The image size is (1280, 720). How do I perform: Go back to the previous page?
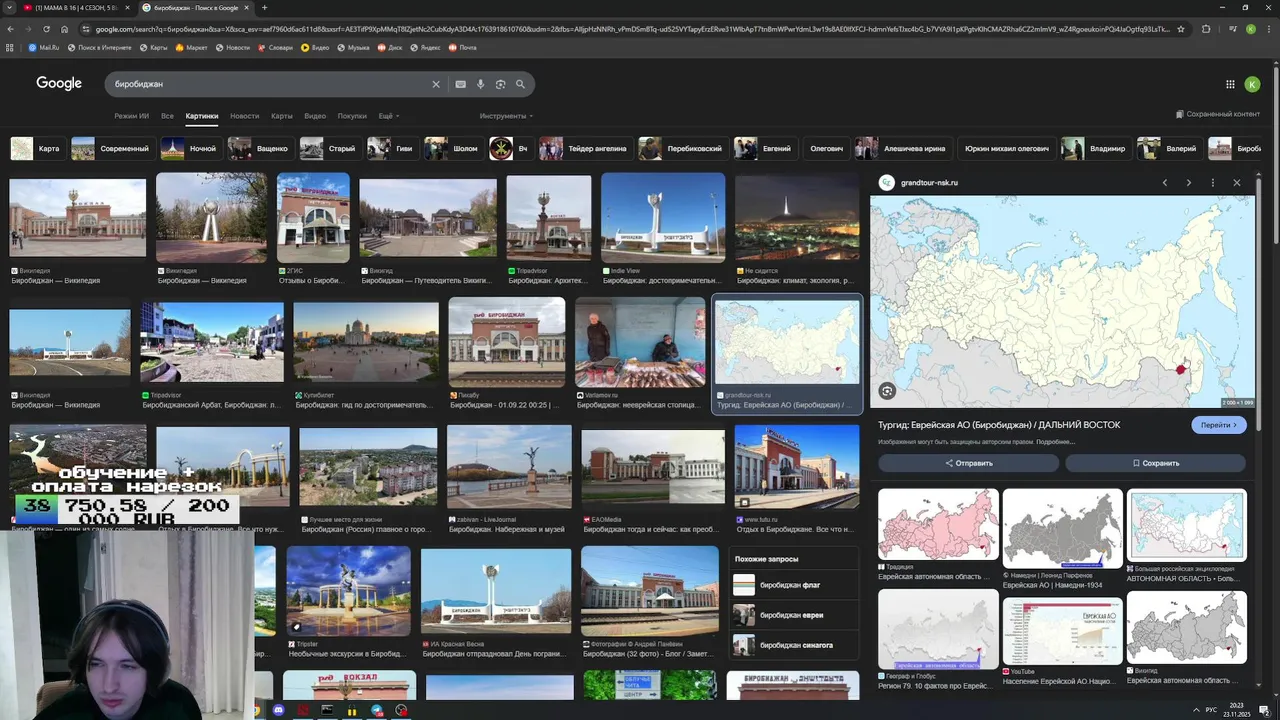point(10,29)
